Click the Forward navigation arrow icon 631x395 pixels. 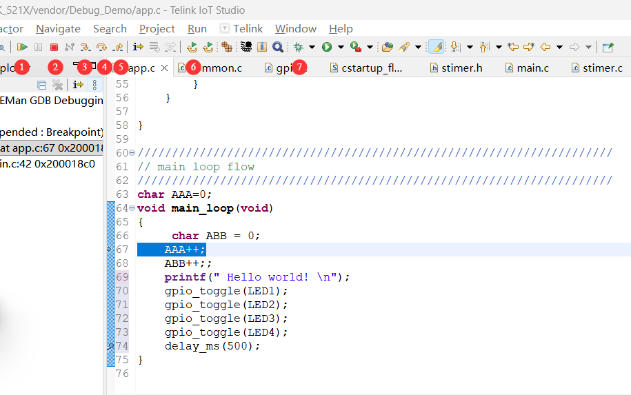574,47
